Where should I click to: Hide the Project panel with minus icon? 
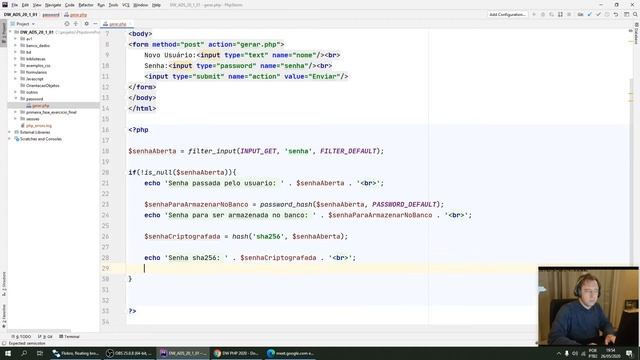coord(95,24)
